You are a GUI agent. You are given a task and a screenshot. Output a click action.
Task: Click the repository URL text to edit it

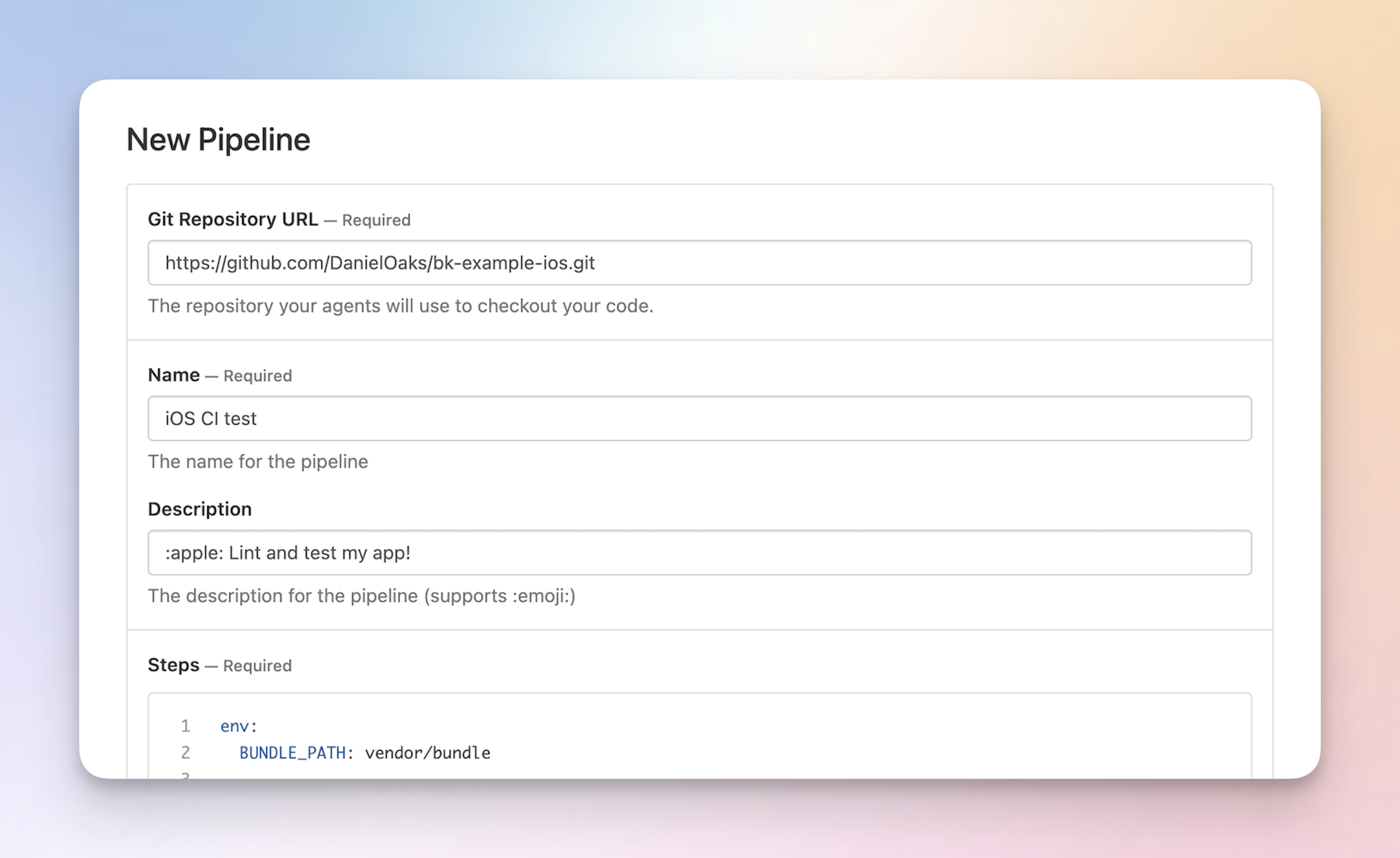[379, 262]
